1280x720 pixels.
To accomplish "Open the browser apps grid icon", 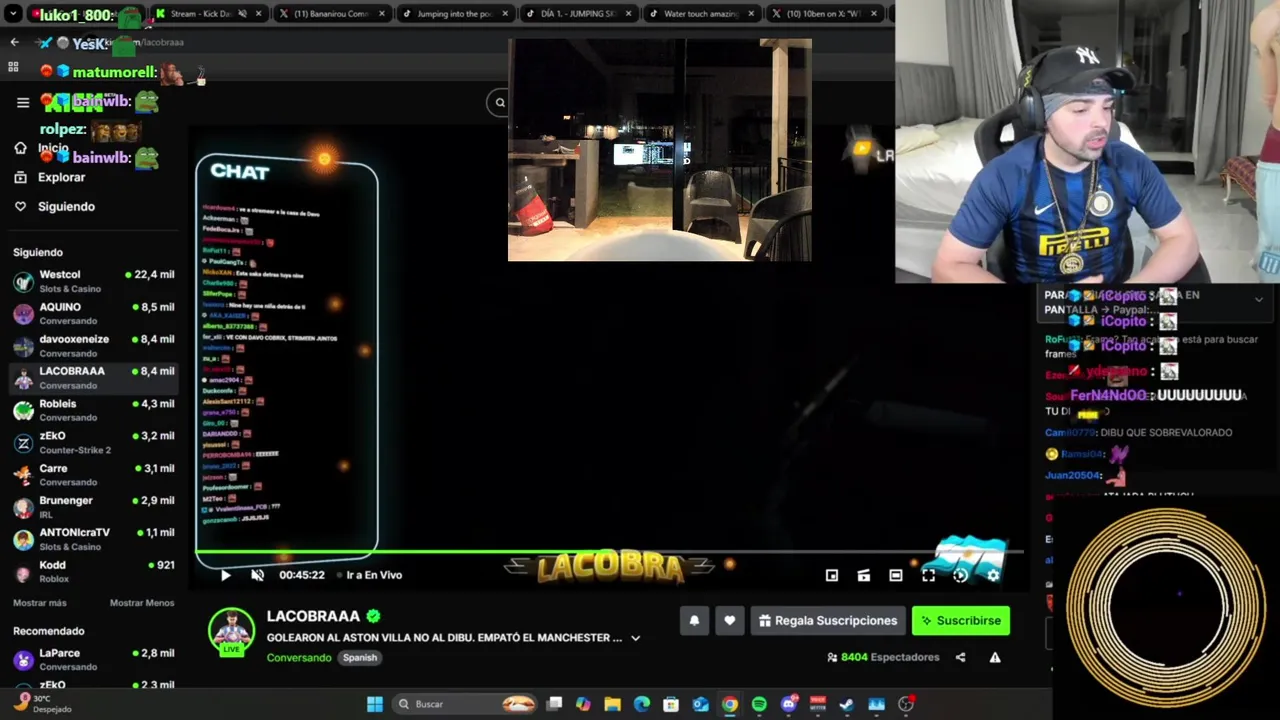I will [13, 67].
